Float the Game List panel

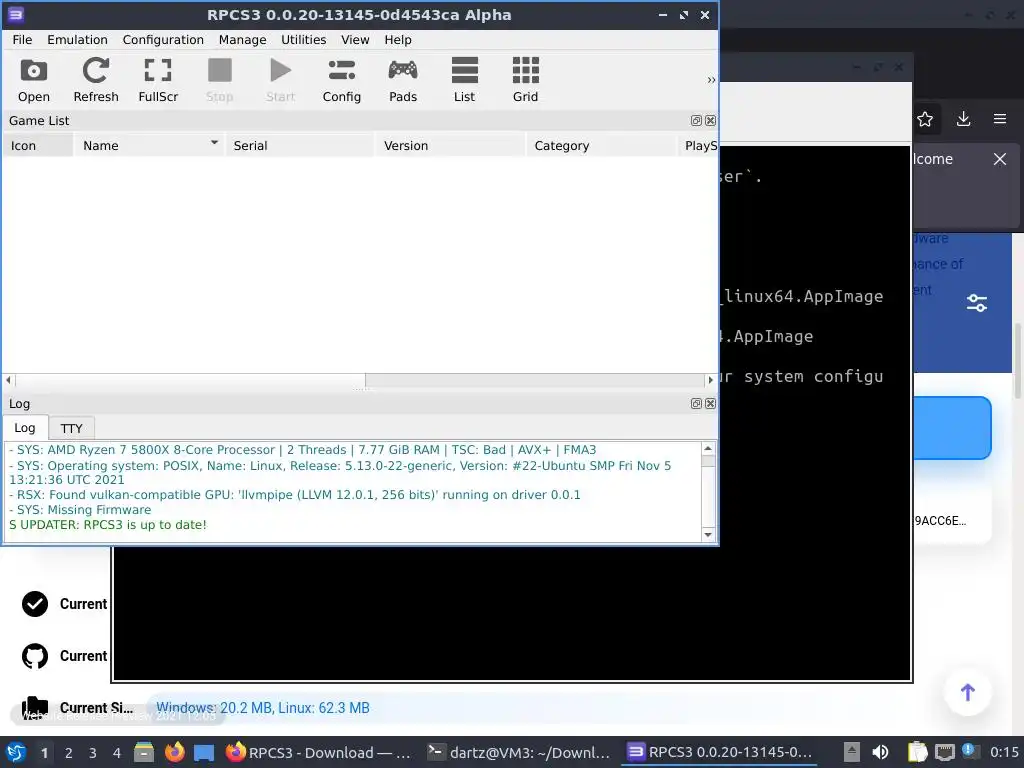tap(696, 120)
